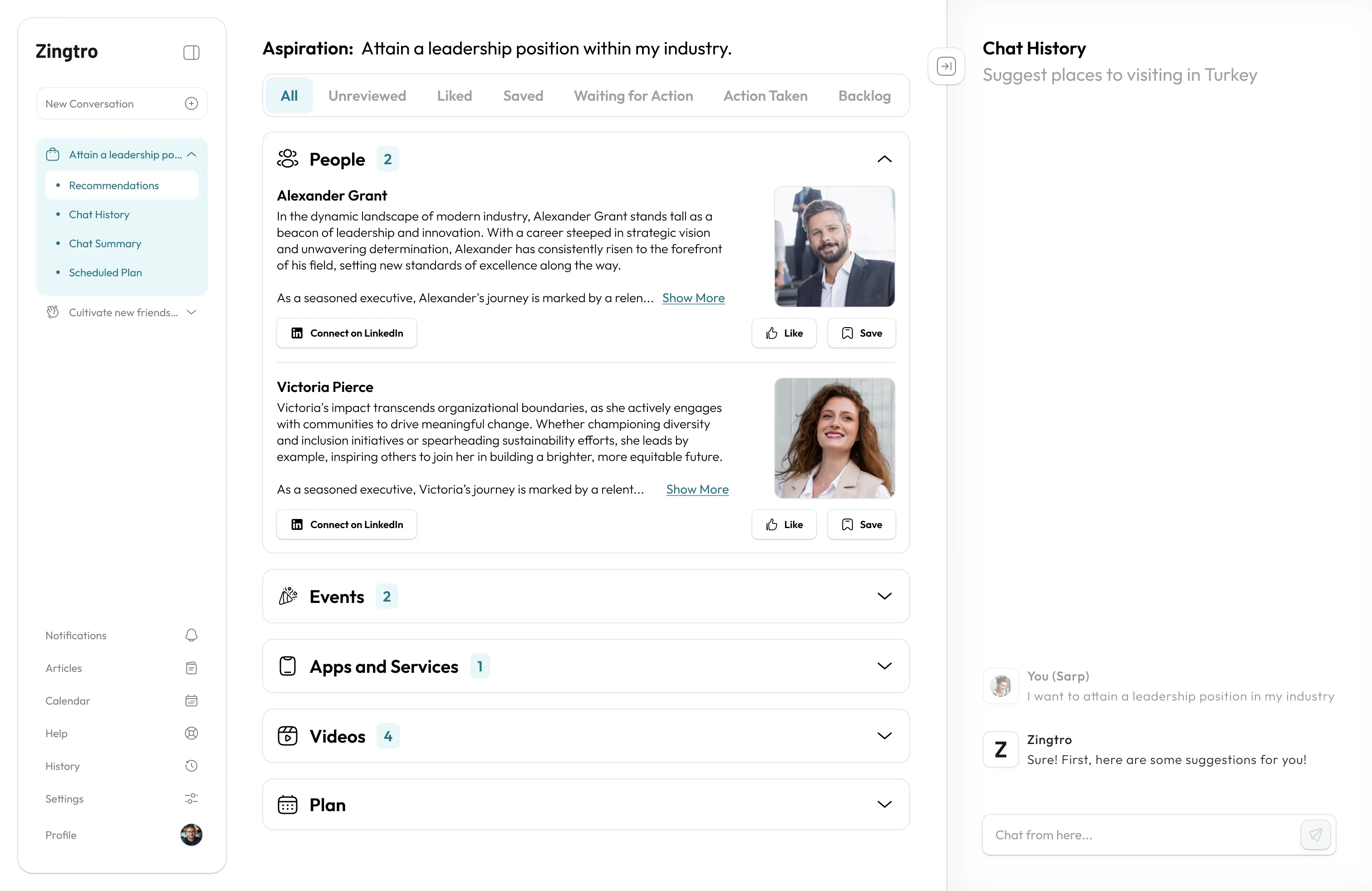Image resolution: width=1372 pixels, height=891 pixels.
Task: Open the Calendar icon in sidebar
Action: 191,701
